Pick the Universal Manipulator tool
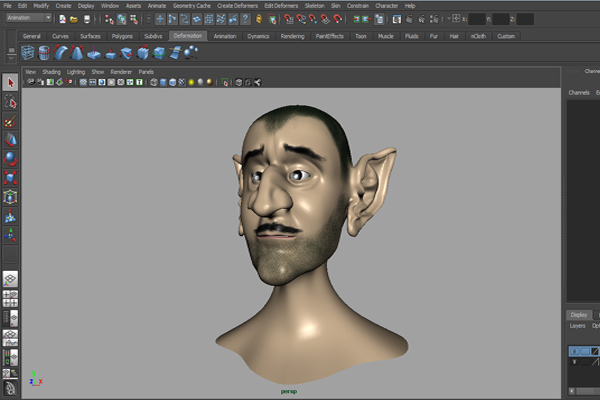The width and height of the screenshot is (600, 400). coord(10,197)
